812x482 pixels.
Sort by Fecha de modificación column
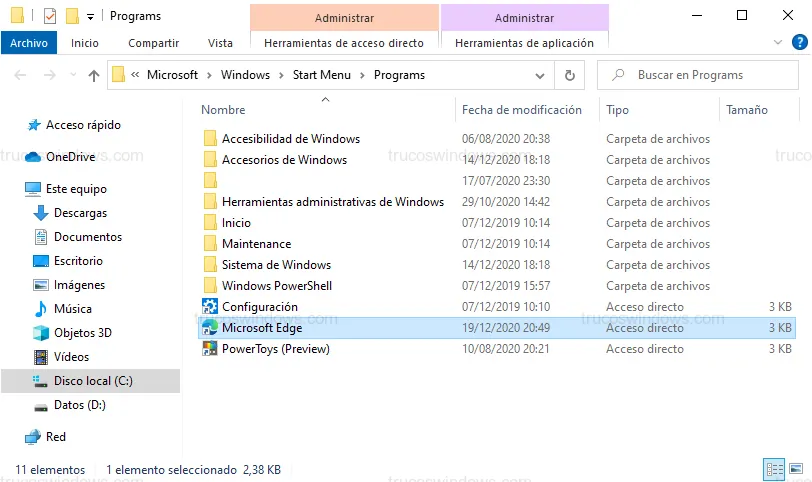pyautogui.click(x=521, y=110)
